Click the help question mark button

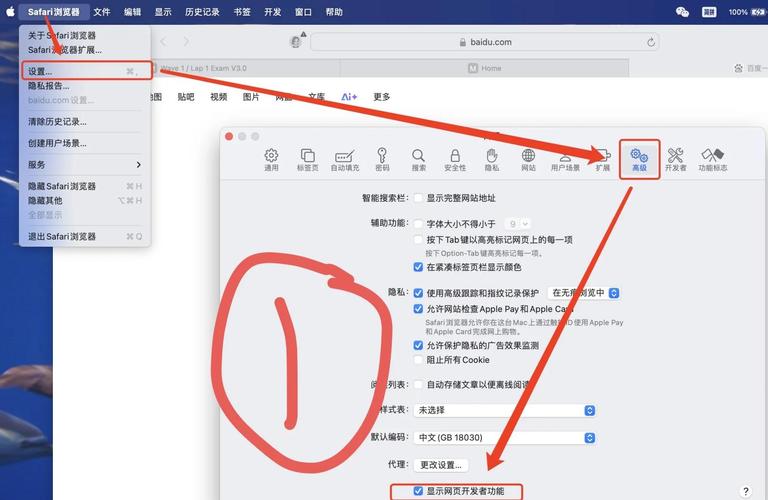click(745, 491)
